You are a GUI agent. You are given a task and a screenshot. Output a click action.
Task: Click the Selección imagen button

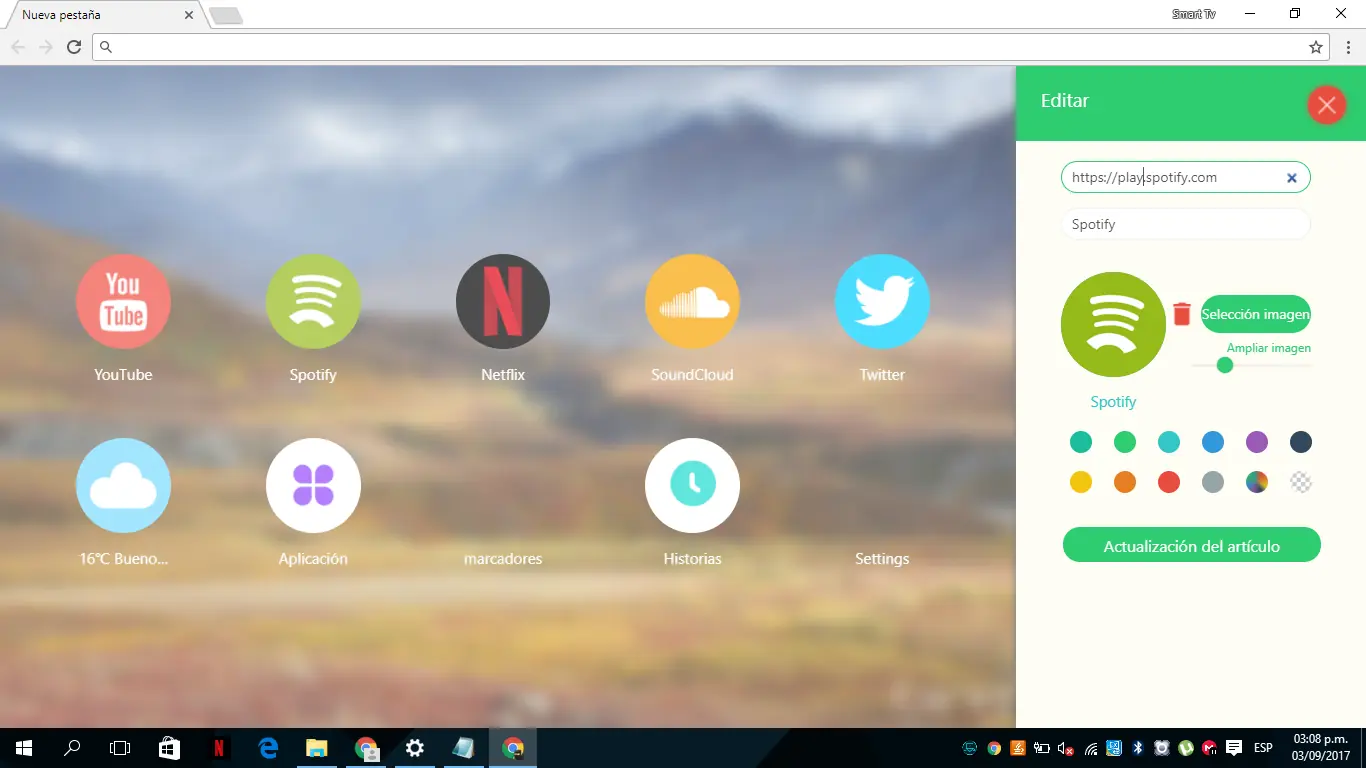(1255, 314)
